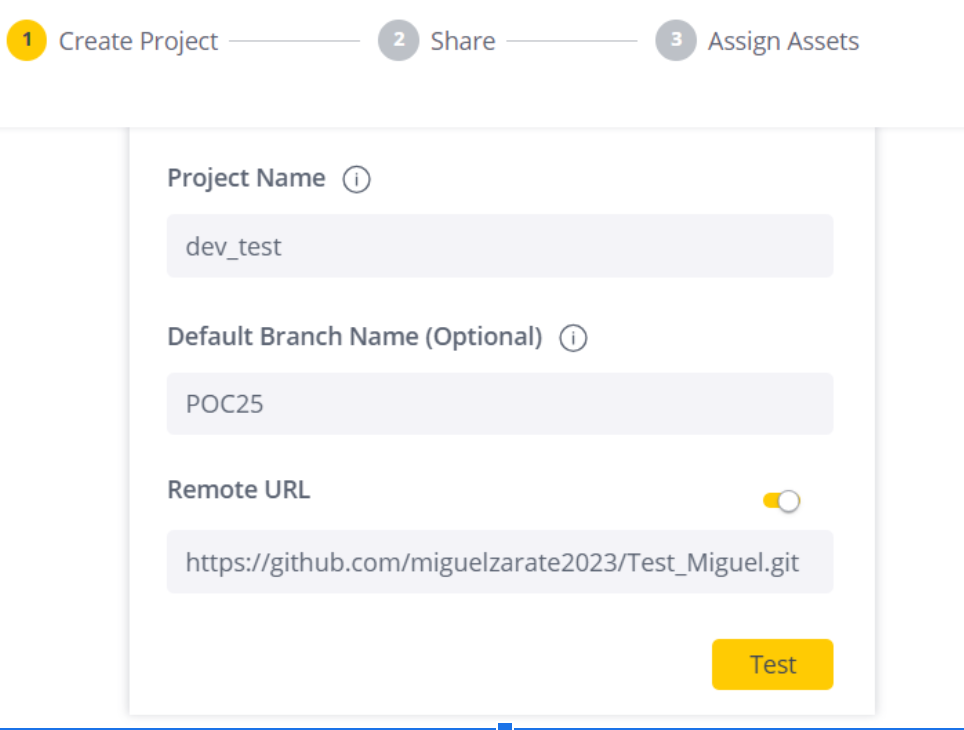Click the Project Name info icon
This screenshot has height=730, width=964.
(356, 179)
